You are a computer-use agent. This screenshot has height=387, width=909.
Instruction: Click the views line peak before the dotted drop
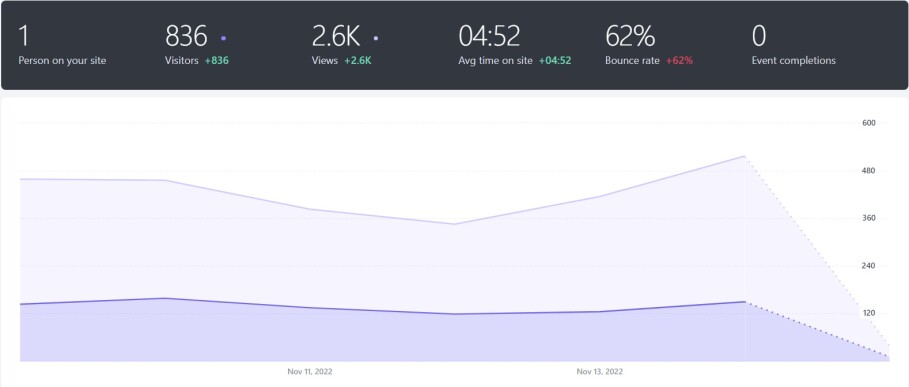[x=744, y=156]
